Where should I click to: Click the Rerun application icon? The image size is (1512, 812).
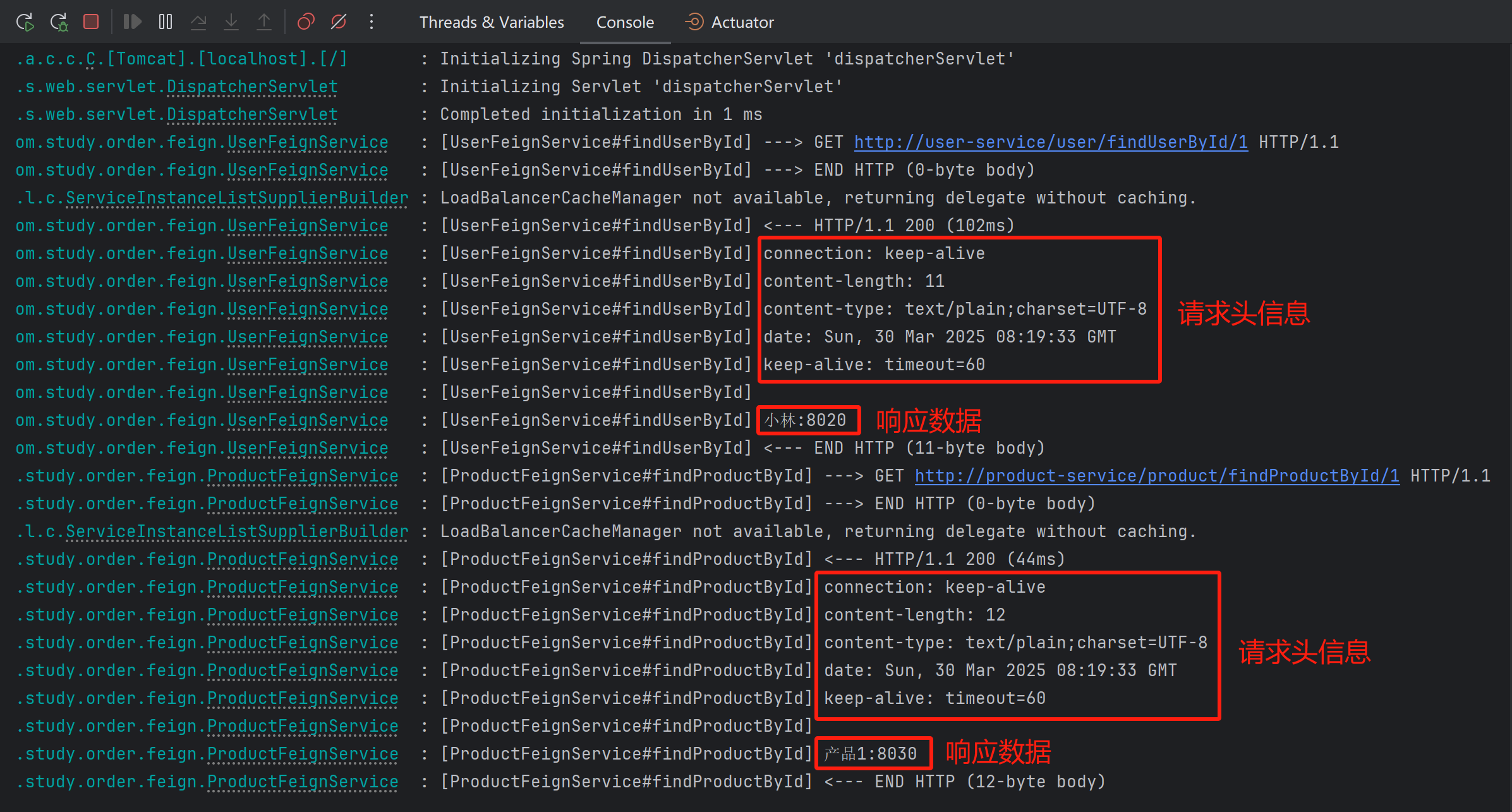tap(25, 22)
